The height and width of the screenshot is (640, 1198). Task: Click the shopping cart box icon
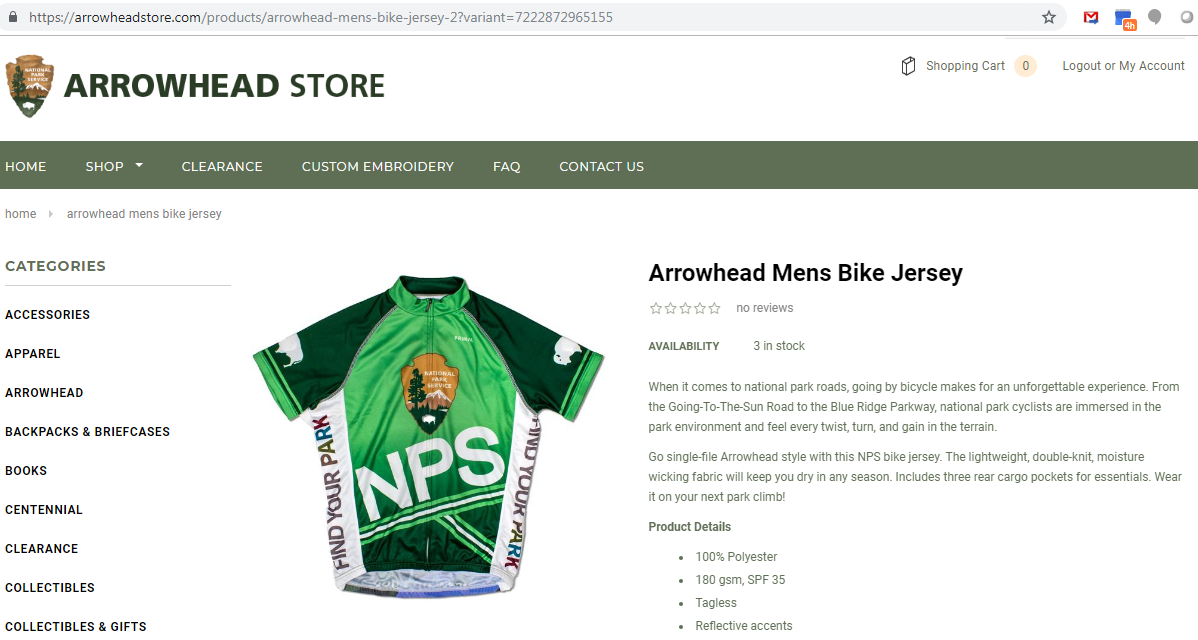[x=908, y=66]
